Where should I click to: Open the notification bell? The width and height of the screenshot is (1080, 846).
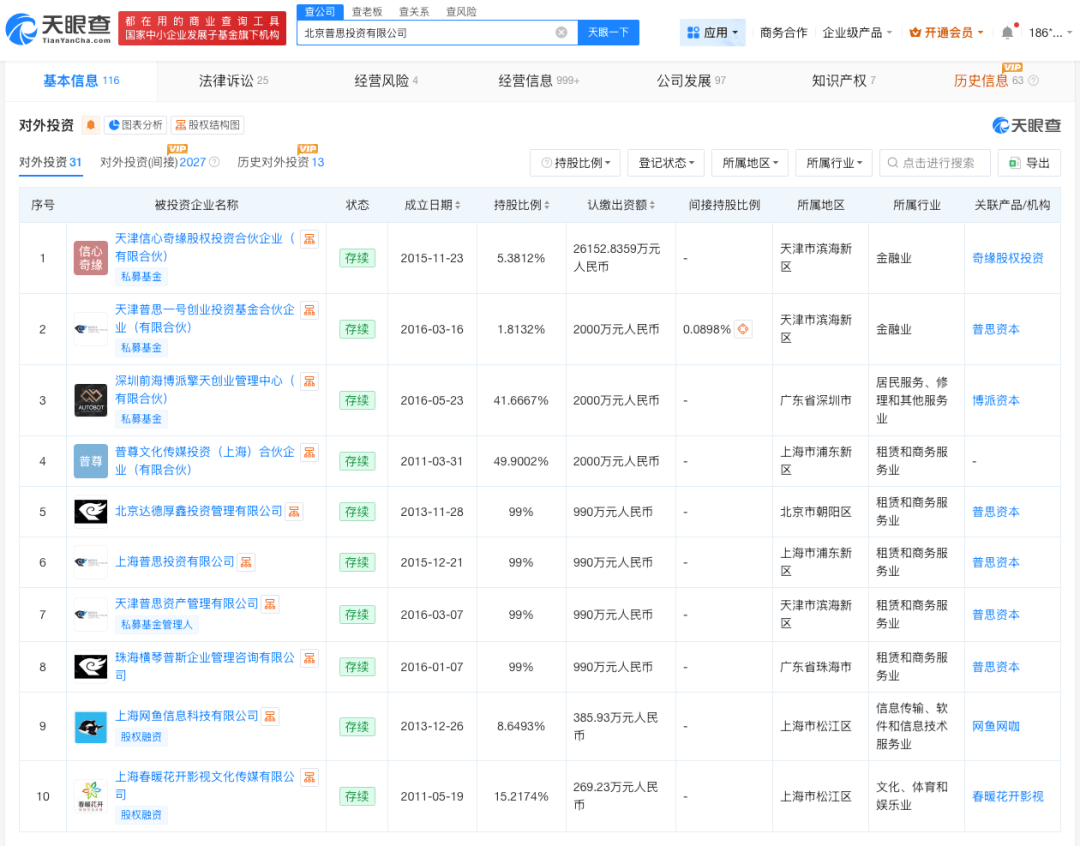point(1006,32)
